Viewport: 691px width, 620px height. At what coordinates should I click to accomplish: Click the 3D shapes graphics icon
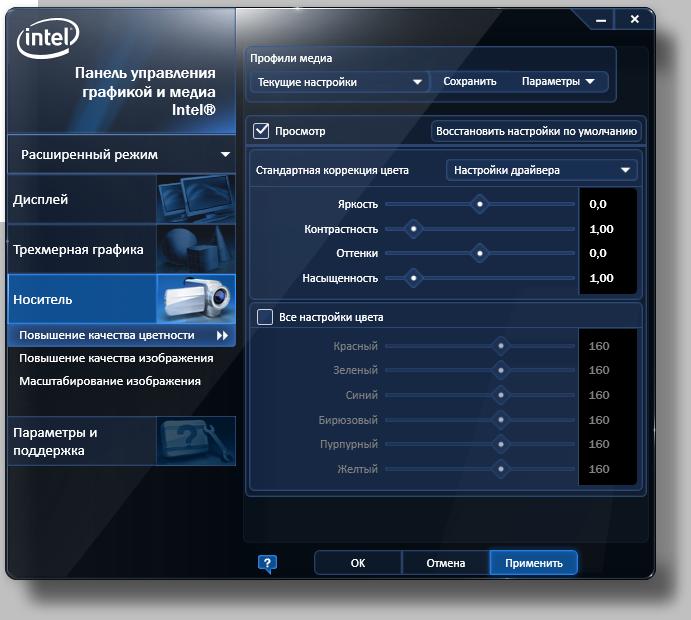coord(196,249)
